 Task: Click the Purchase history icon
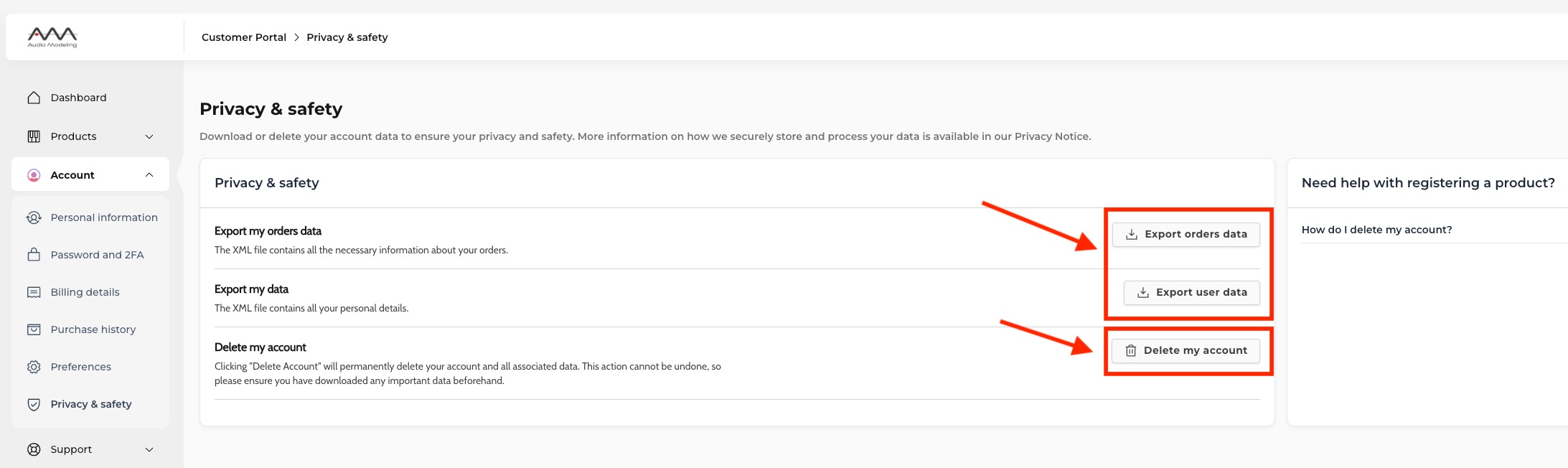coord(34,329)
